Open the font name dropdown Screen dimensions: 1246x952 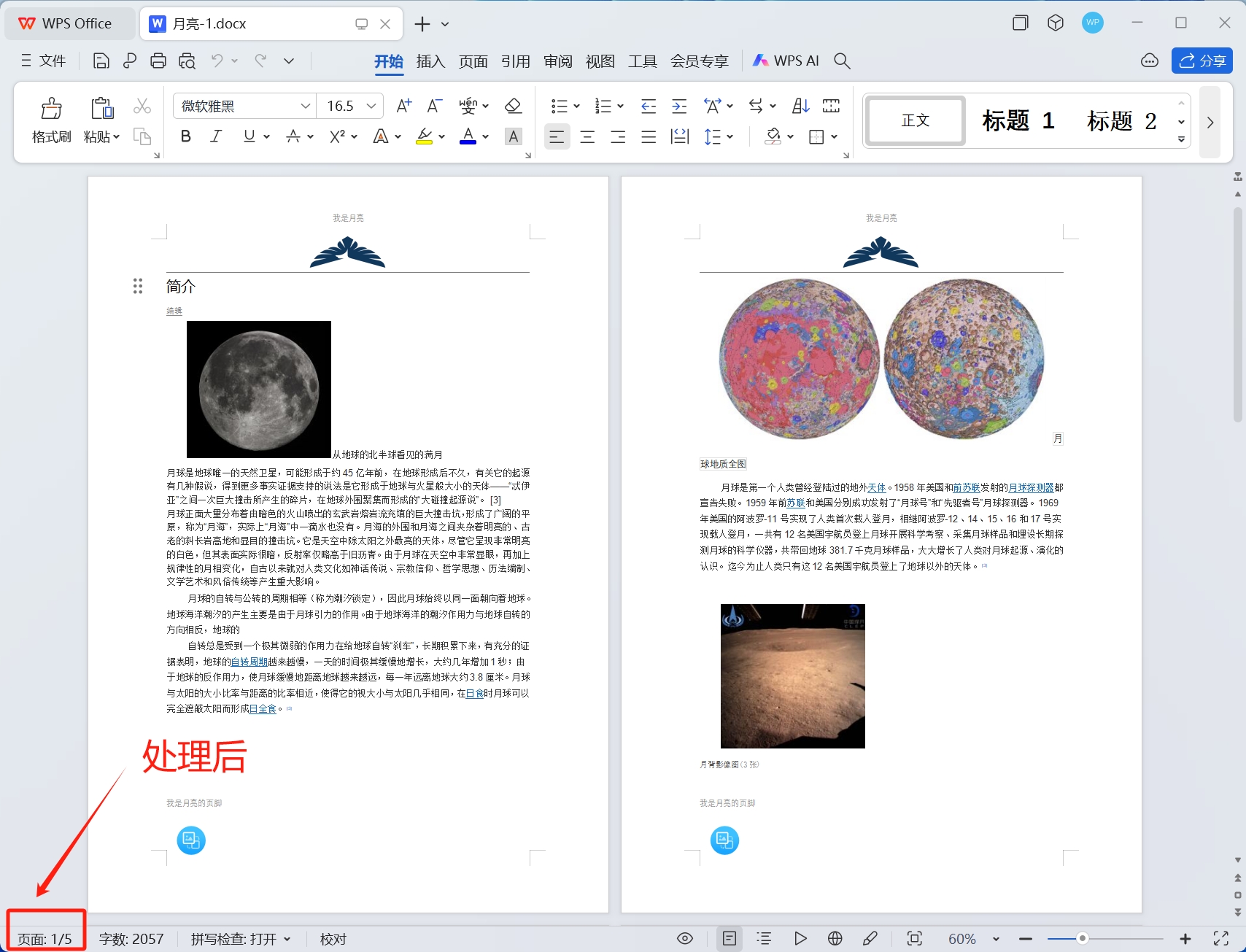[x=305, y=106]
